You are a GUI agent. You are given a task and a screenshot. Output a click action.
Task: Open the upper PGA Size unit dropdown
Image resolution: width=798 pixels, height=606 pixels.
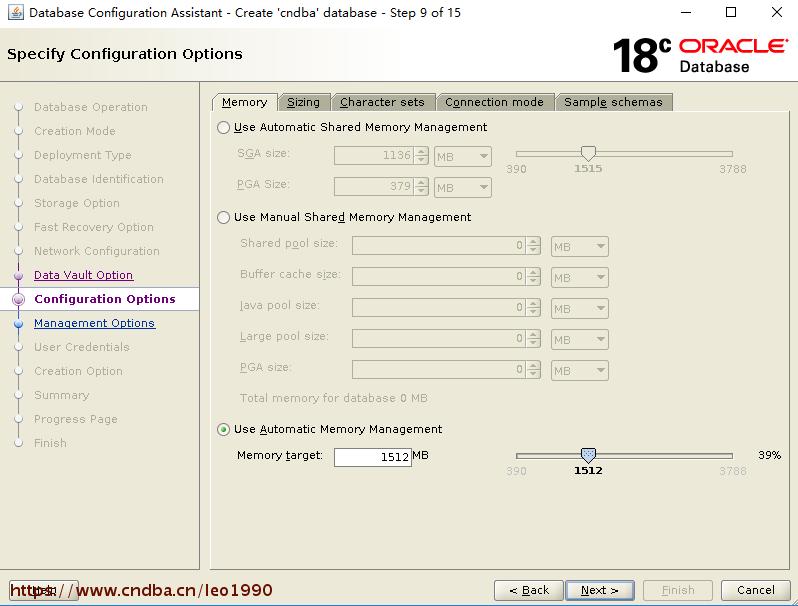click(463, 188)
